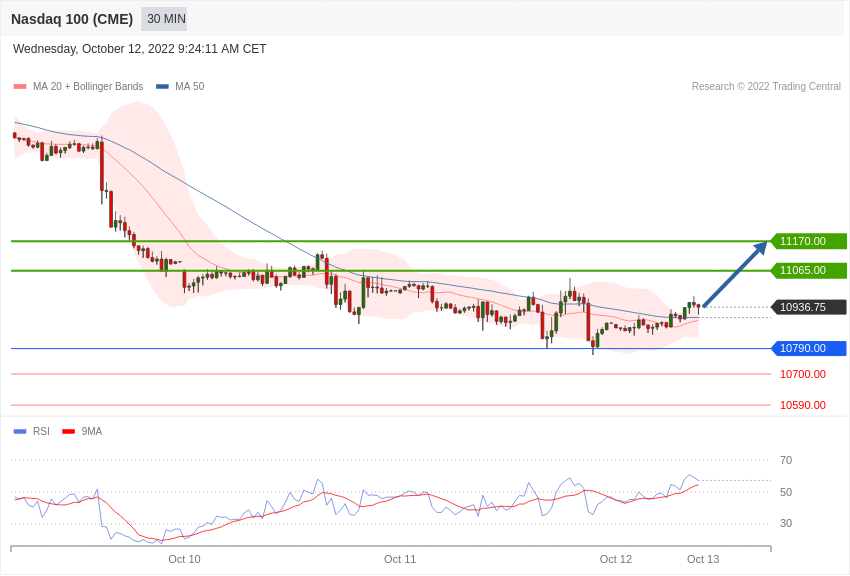Select the 11170.00 resistance price label

click(808, 241)
